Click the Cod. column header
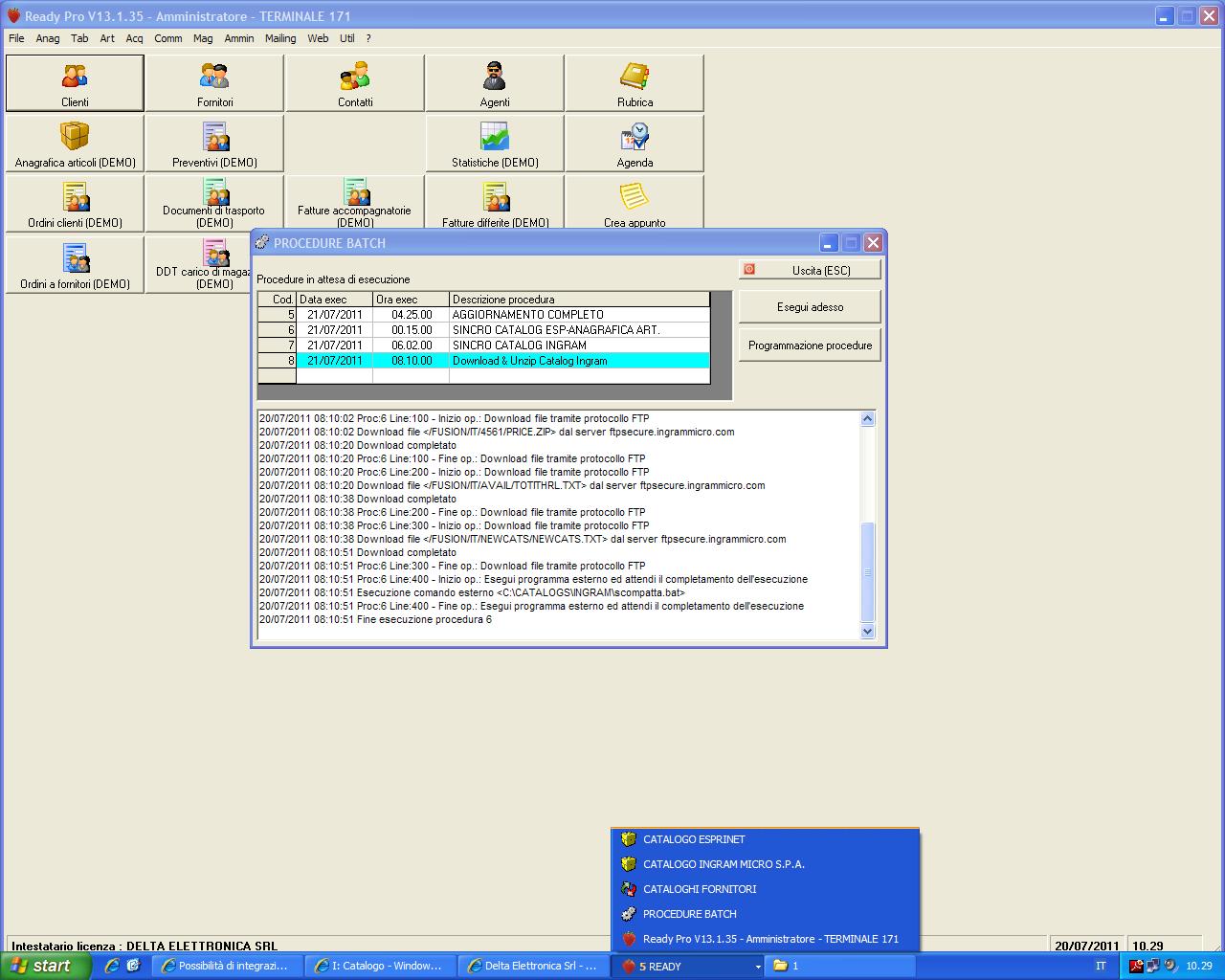The height and width of the screenshot is (980, 1225). [x=278, y=300]
